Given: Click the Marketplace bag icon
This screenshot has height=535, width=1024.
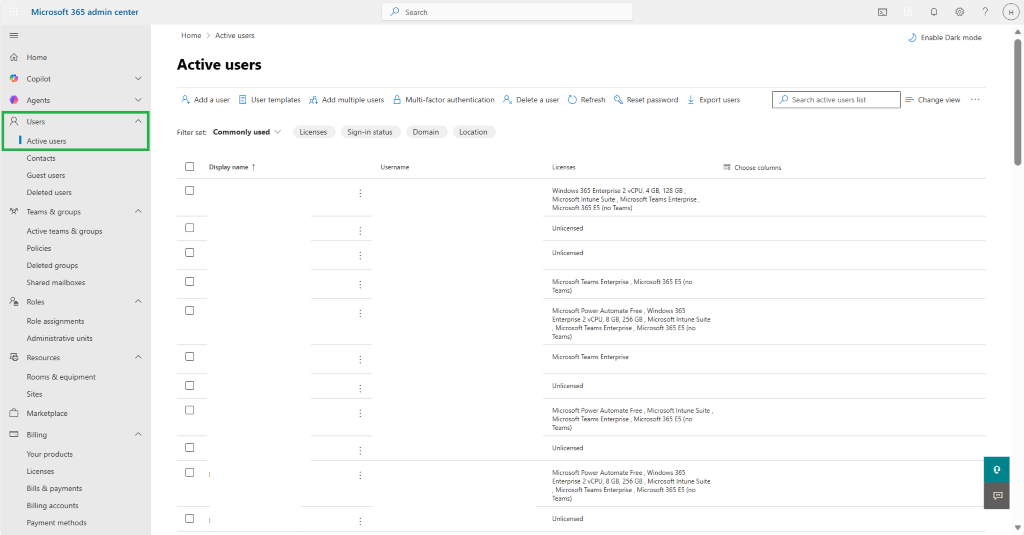Looking at the screenshot, I should point(14,413).
